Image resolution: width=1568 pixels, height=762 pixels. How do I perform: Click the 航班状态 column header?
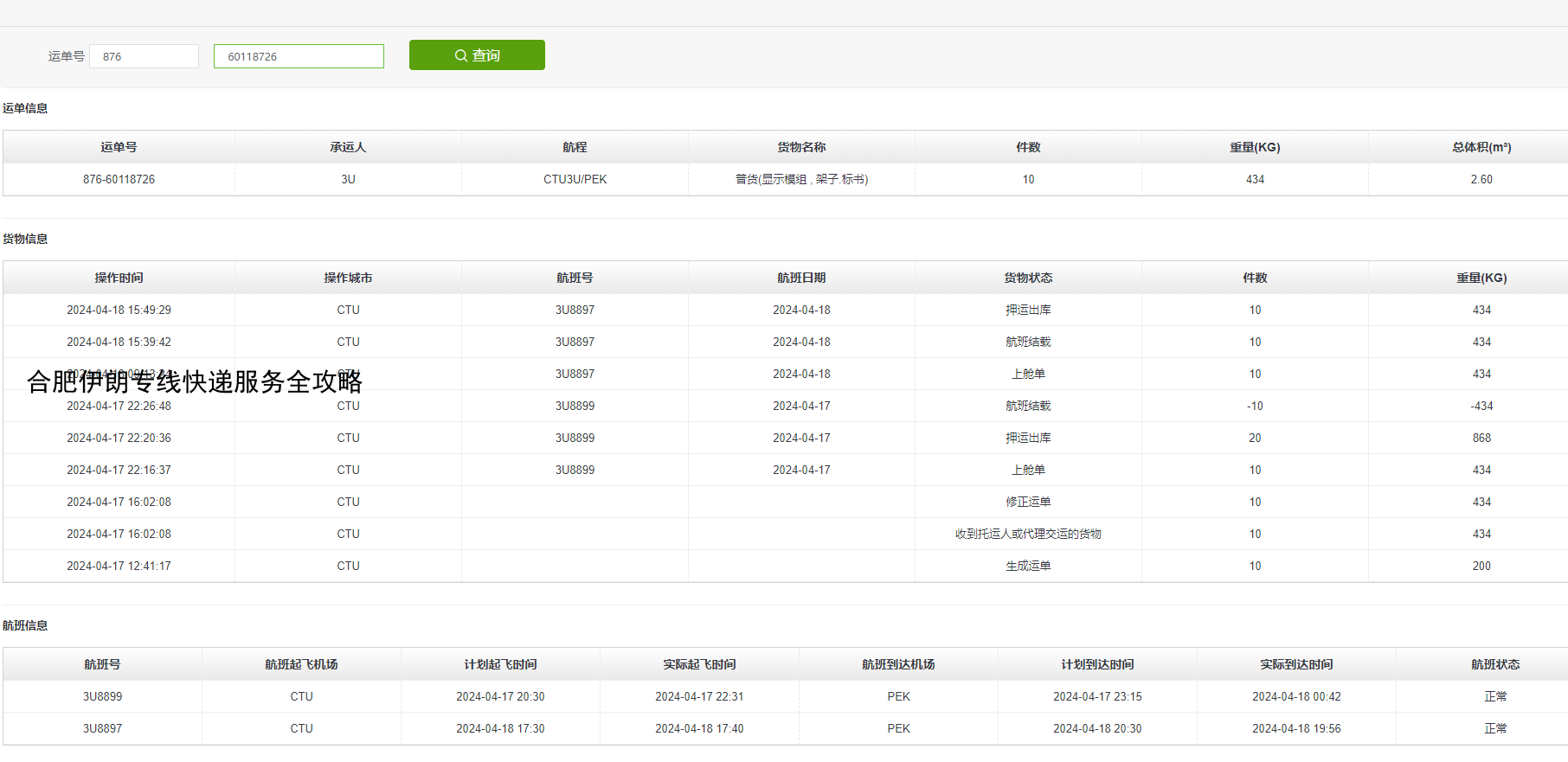click(x=1494, y=664)
